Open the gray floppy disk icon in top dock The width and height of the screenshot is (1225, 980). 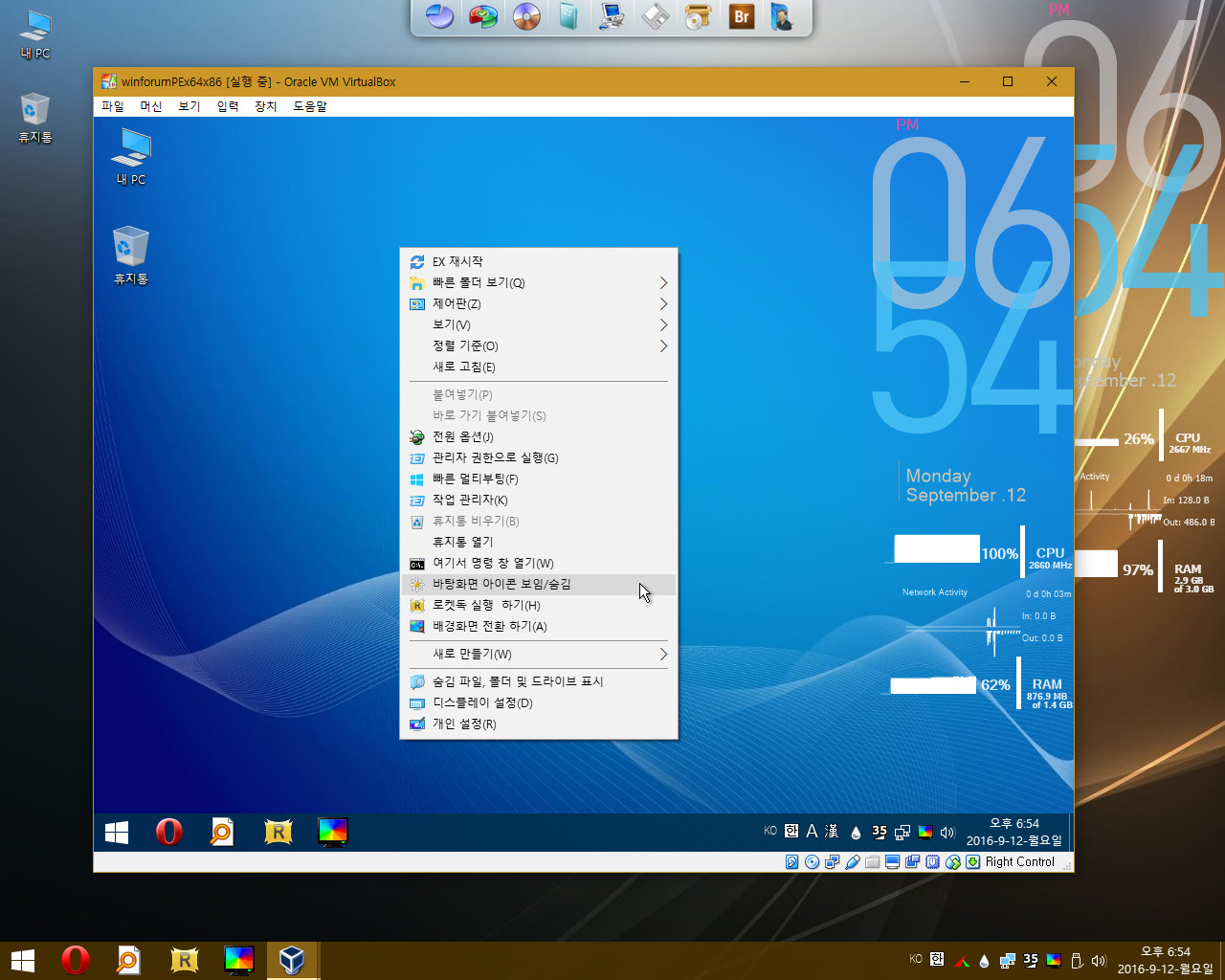[656, 16]
